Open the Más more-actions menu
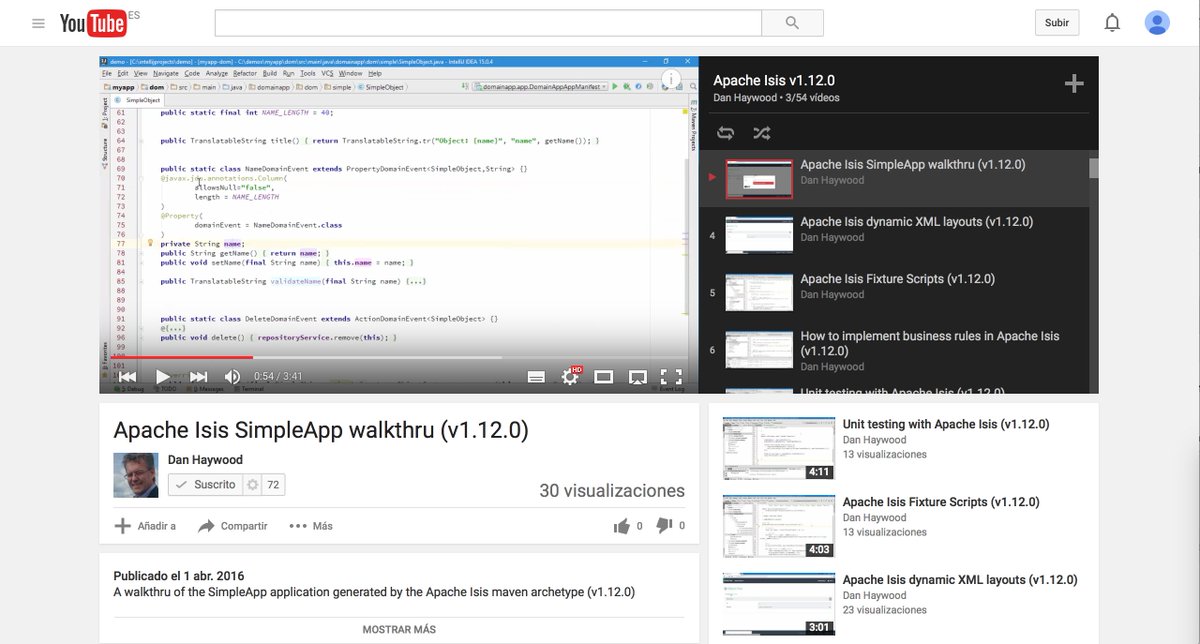The width and height of the screenshot is (1200, 644). click(x=311, y=526)
